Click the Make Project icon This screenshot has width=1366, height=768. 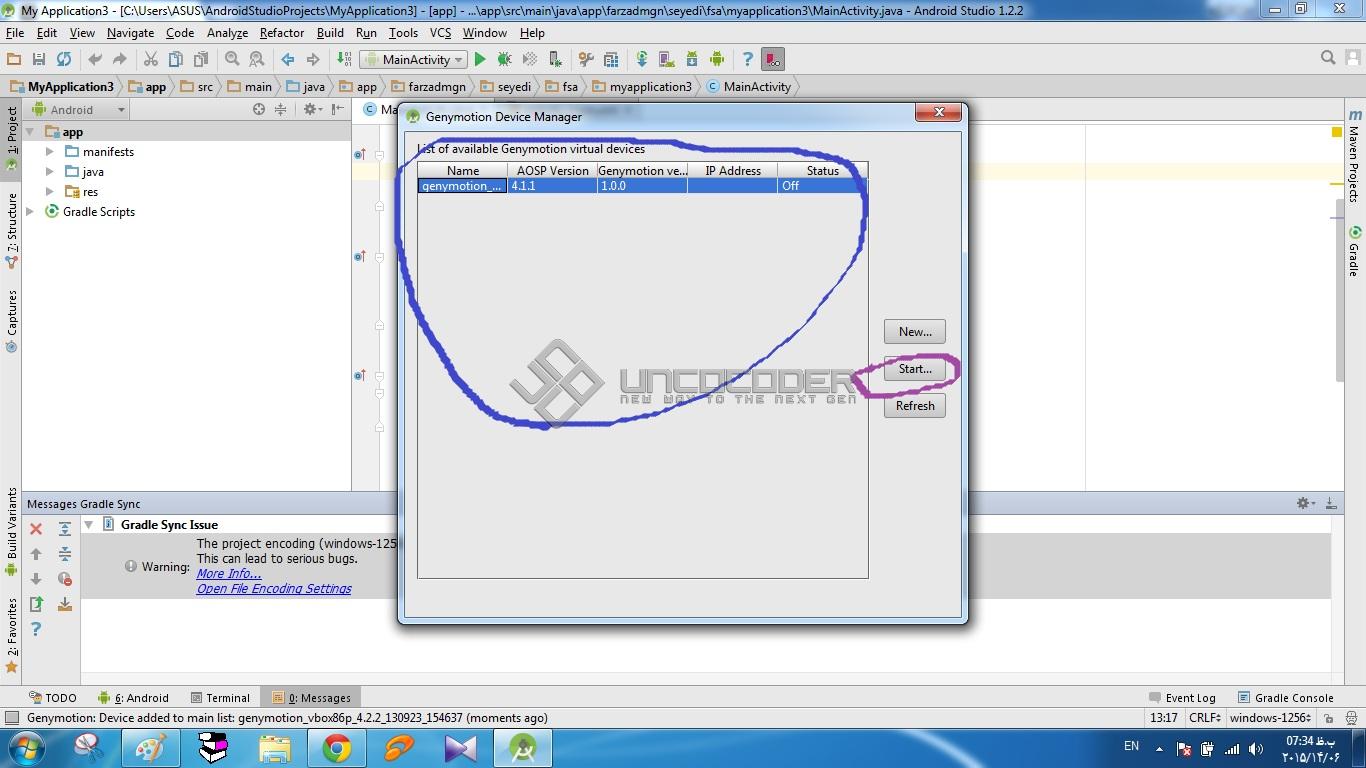pos(344,59)
